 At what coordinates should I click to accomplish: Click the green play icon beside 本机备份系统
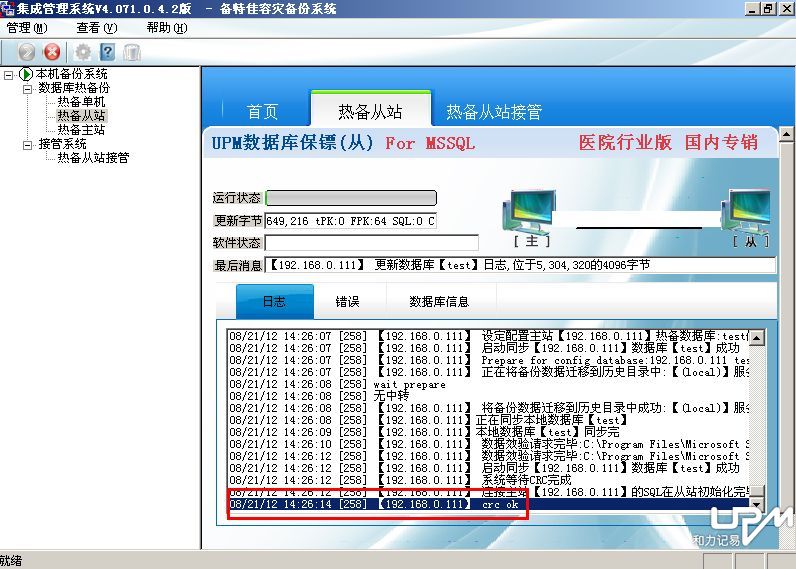tap(26, 75)
